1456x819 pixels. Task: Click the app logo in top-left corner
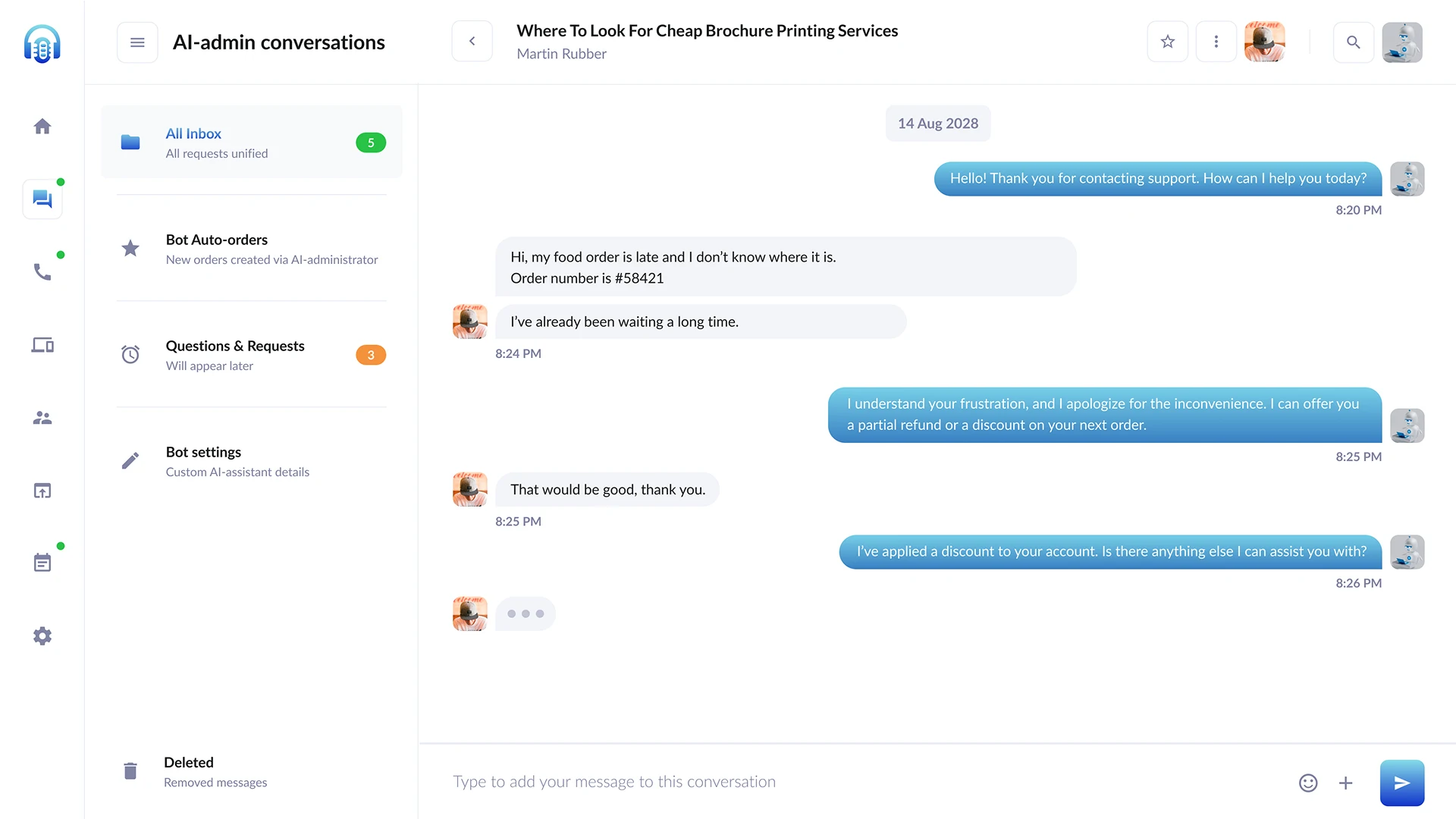(x=42, y=43)
